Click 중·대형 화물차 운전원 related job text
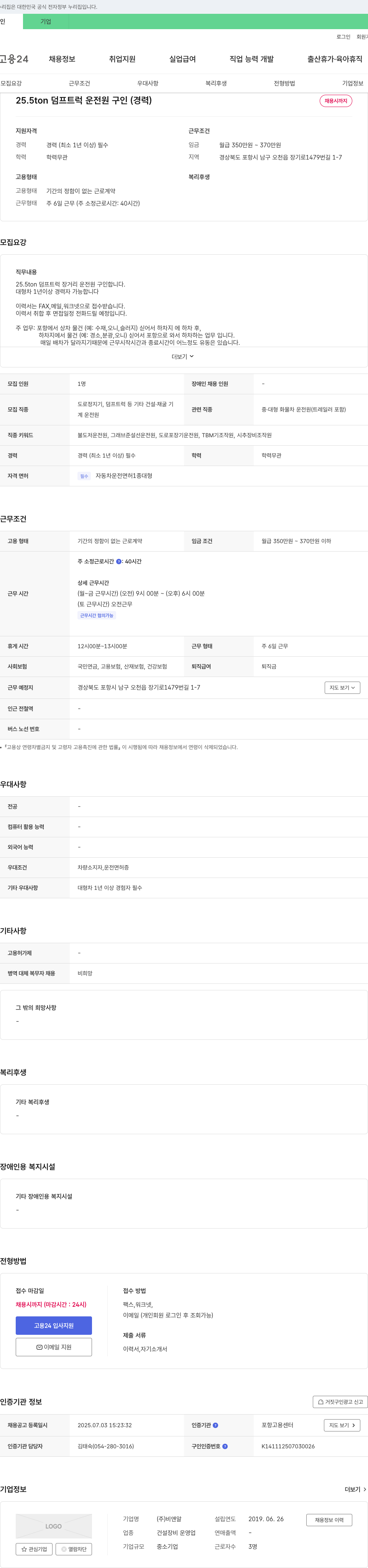The image size is (368, 1568). tap(304, 410)
